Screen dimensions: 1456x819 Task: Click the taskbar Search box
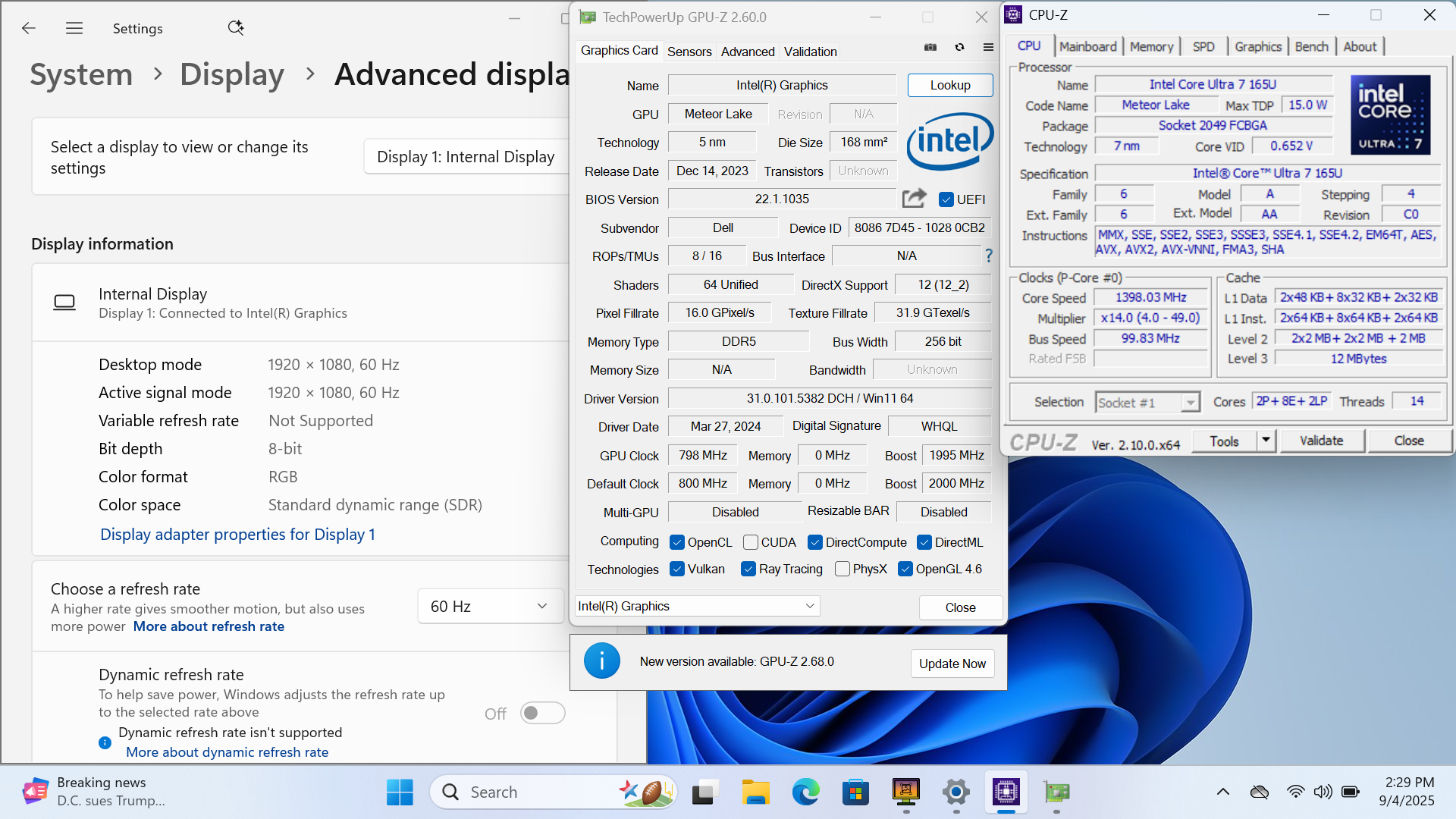[554, 792]
